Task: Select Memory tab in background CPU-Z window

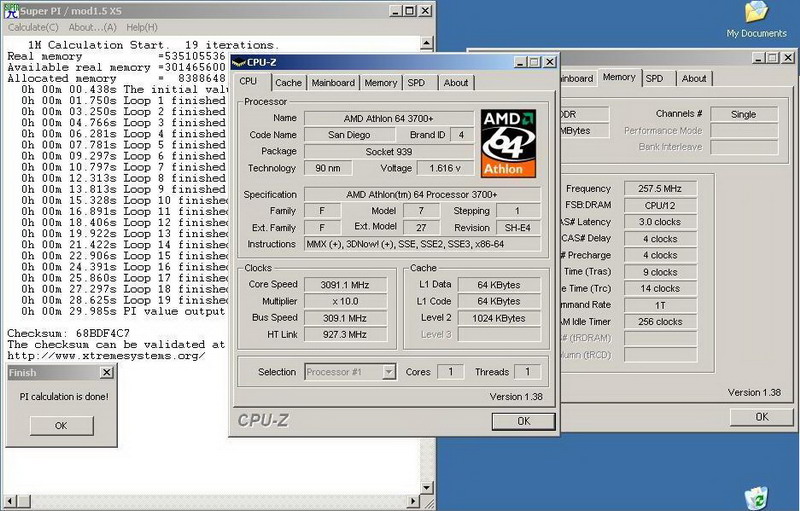Action: click(x=619, y=77)
